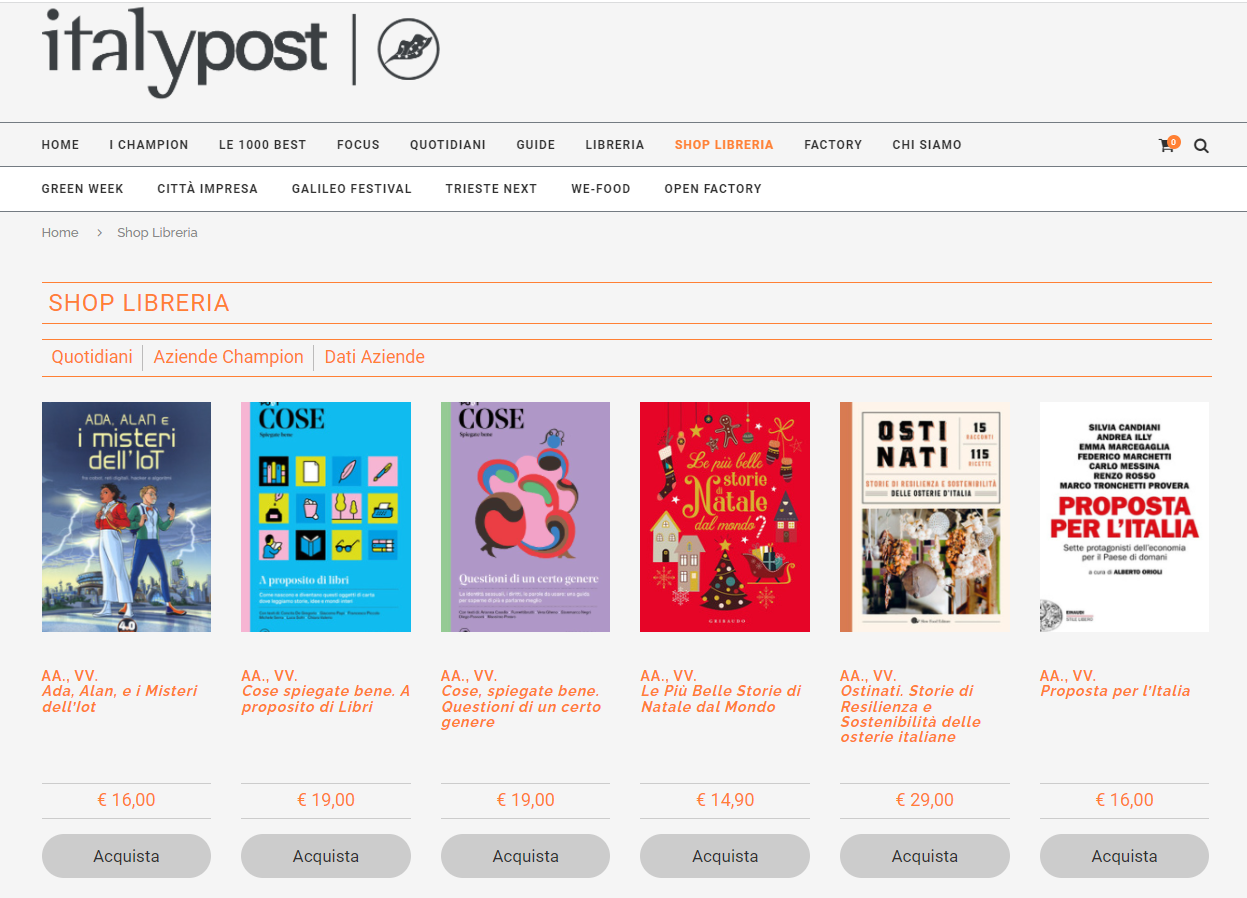Screen dimensions: 1247x898
Task: Select the Dati Aziende category tab
Action: 374,357
